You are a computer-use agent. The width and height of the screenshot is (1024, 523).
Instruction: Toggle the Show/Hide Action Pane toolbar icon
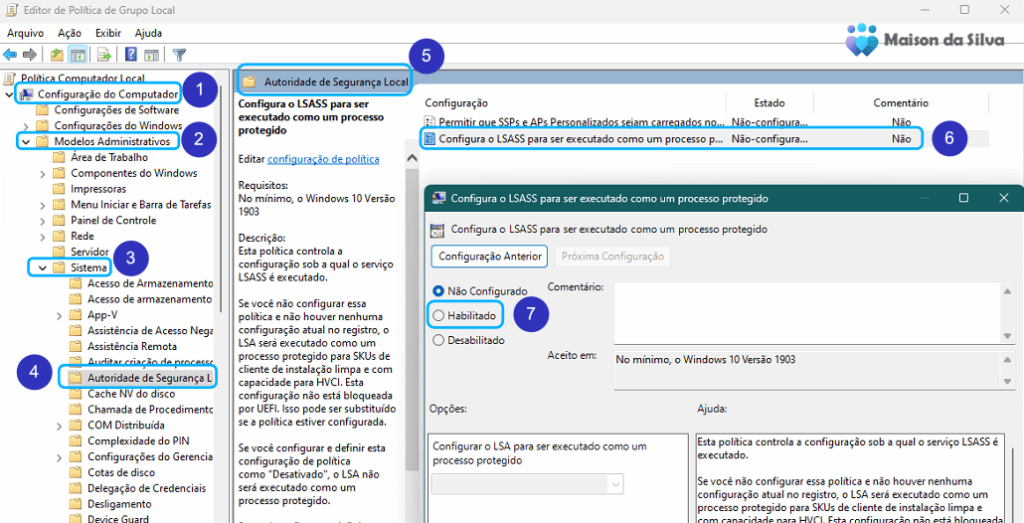(x=151, y=54)
